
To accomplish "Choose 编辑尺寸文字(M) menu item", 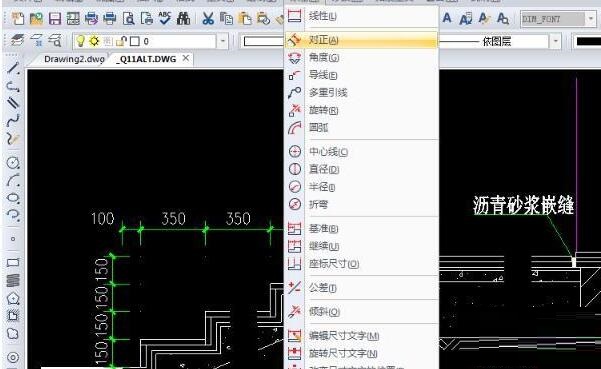I will coord(361,336).
